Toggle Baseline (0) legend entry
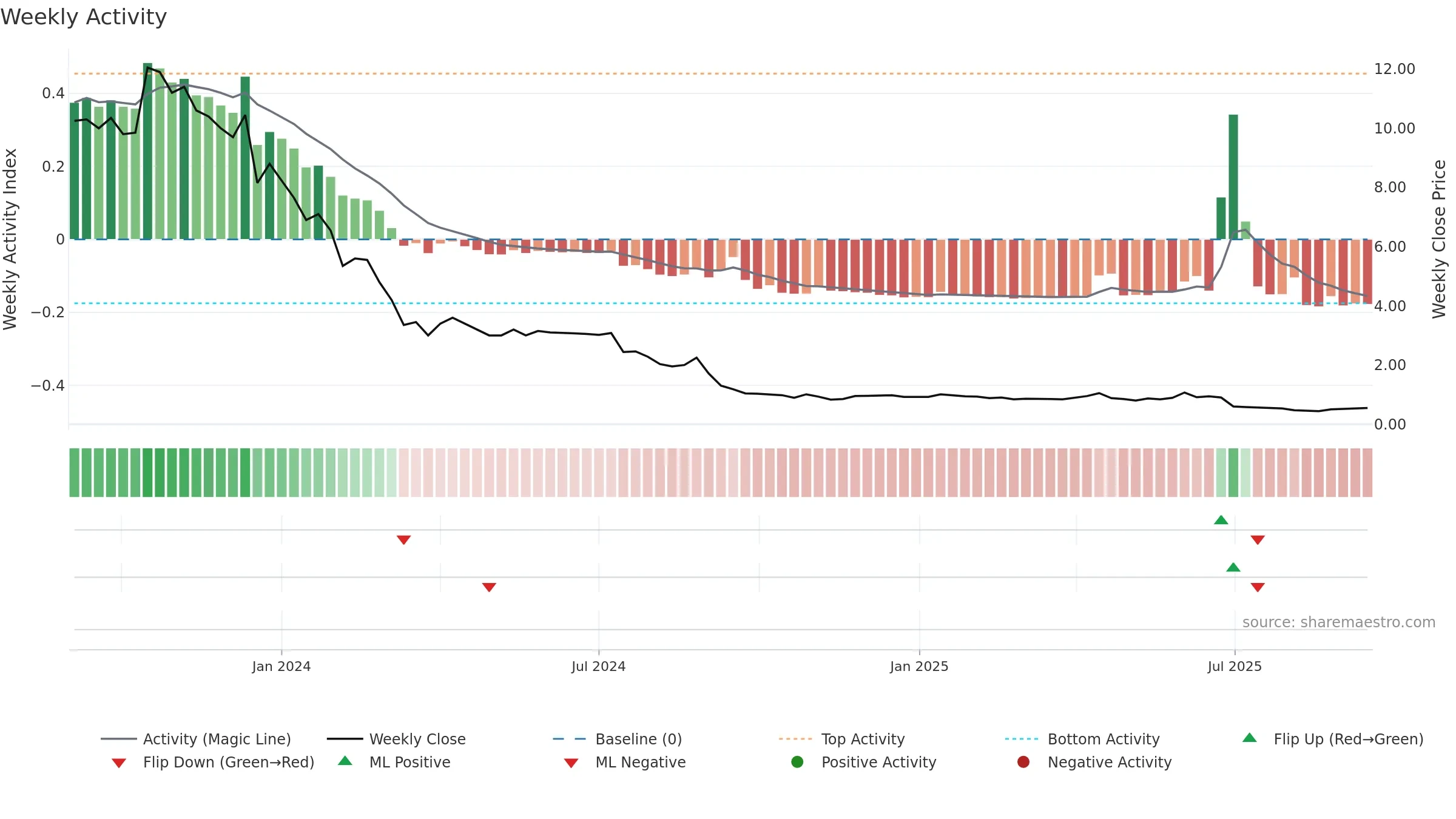The height and width of the screenshot is (819, 1456). [x=618, y=739]
